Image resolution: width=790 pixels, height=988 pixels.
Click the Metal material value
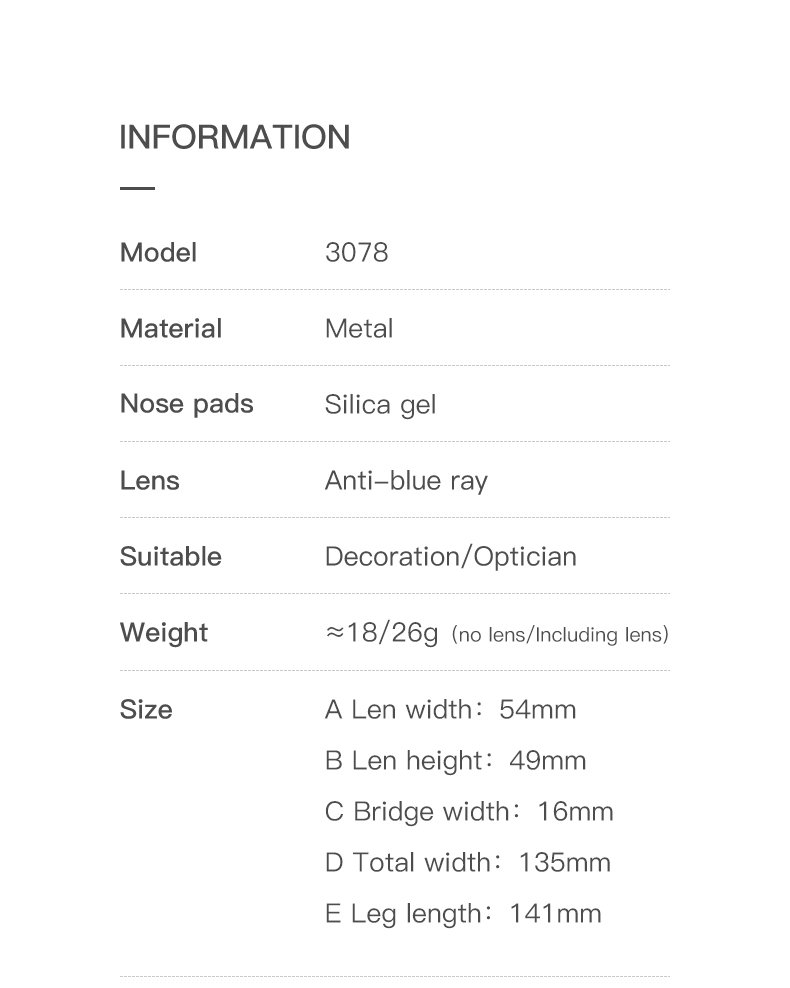pyautogui.click(x=359, y=328)
